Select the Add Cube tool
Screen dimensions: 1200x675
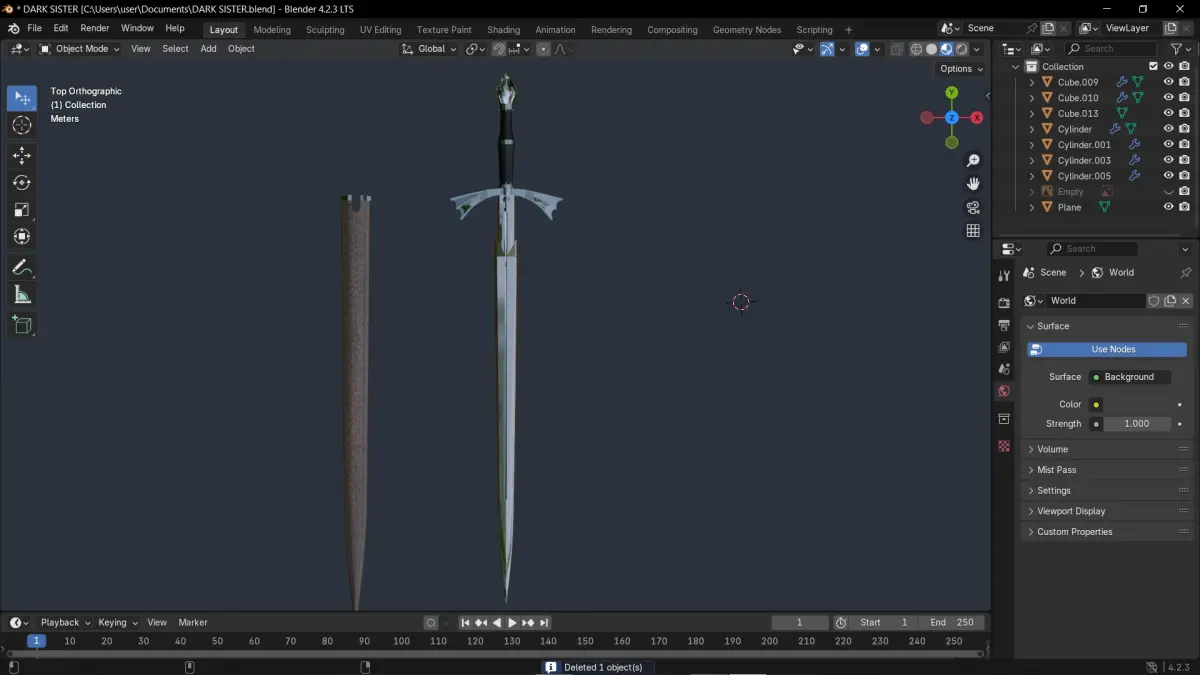[x=22, y=325]
